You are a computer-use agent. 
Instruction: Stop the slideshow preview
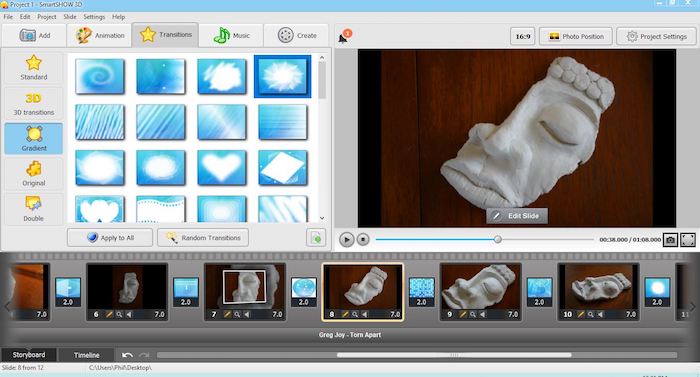tap(363, 239)
